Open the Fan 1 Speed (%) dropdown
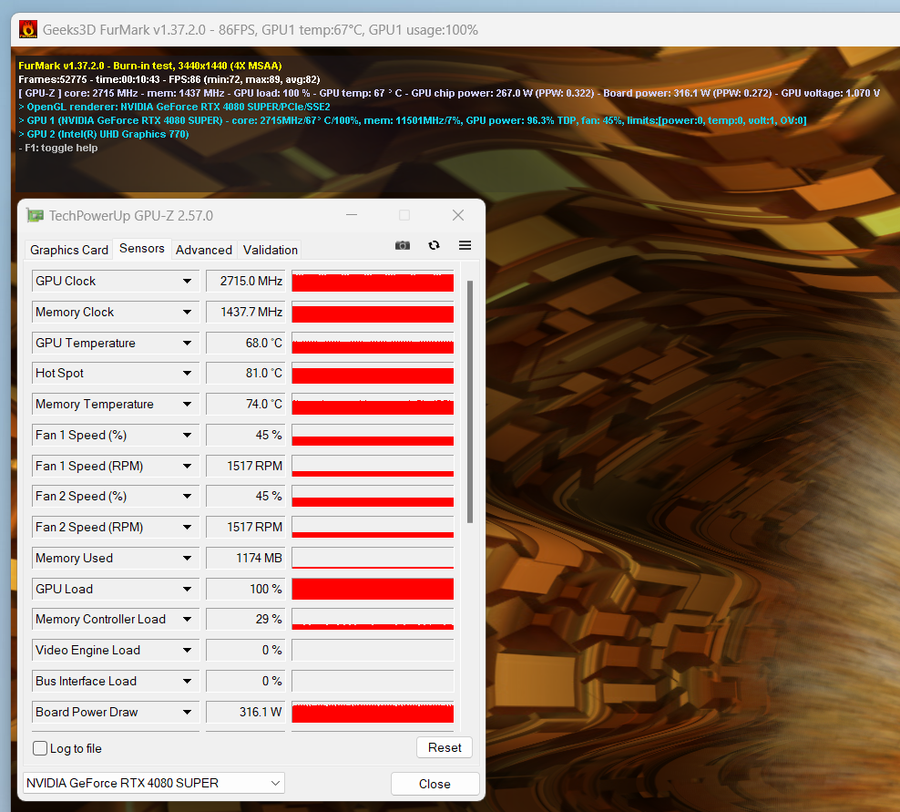This screenshot has width=900, height=812. 187,435
